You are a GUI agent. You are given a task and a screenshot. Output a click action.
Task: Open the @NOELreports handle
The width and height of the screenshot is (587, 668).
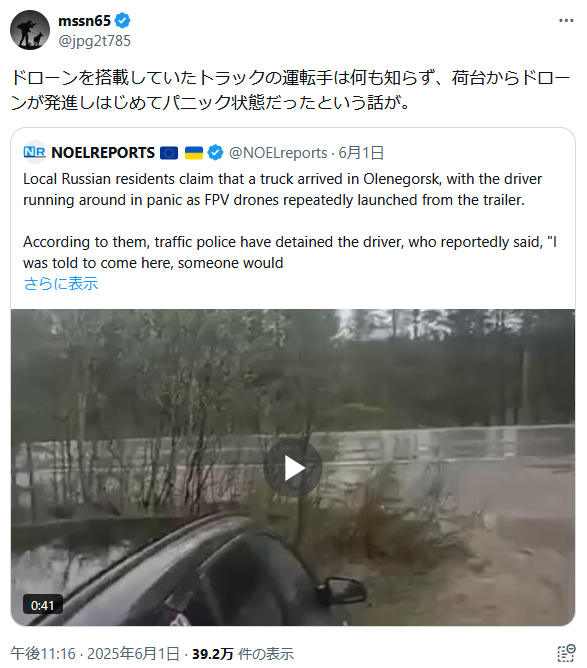[x=278, y=153]
